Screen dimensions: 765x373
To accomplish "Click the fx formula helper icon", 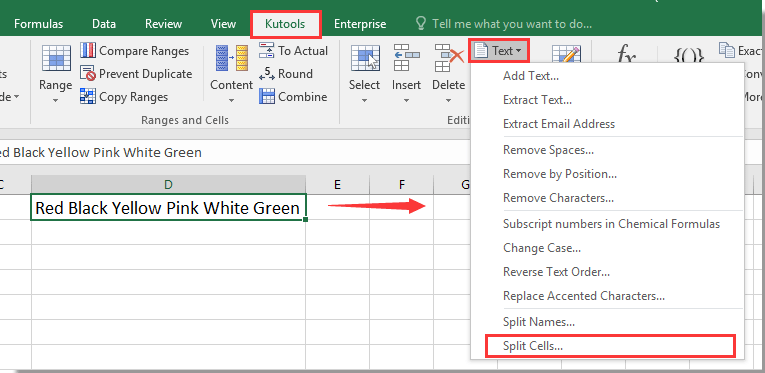I will [626, 55].
